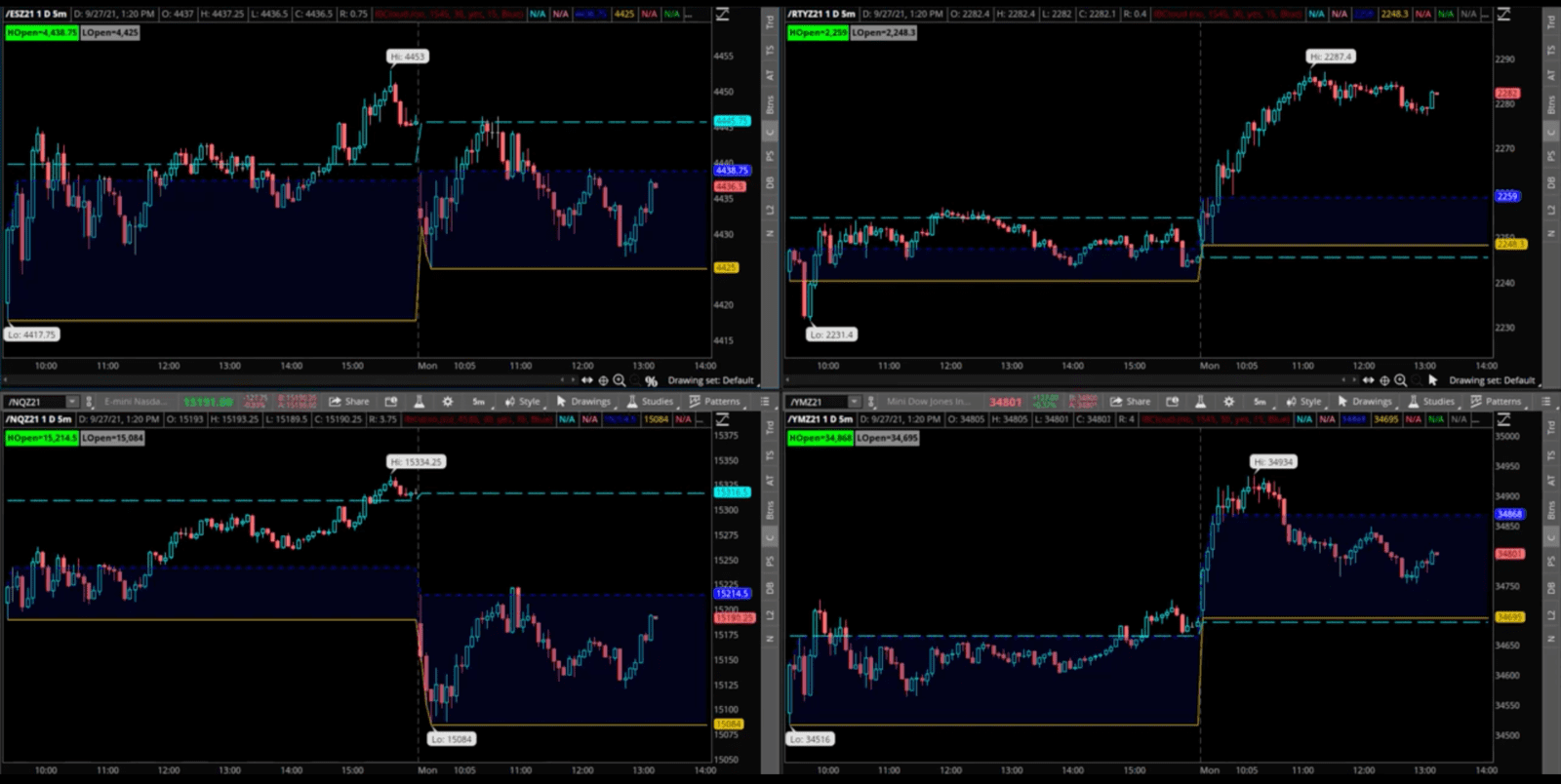Click LOpen=4,425 label on /ESZ21 chart
1561x784 pixels.
pyautogui.click(x=110, y=32)
